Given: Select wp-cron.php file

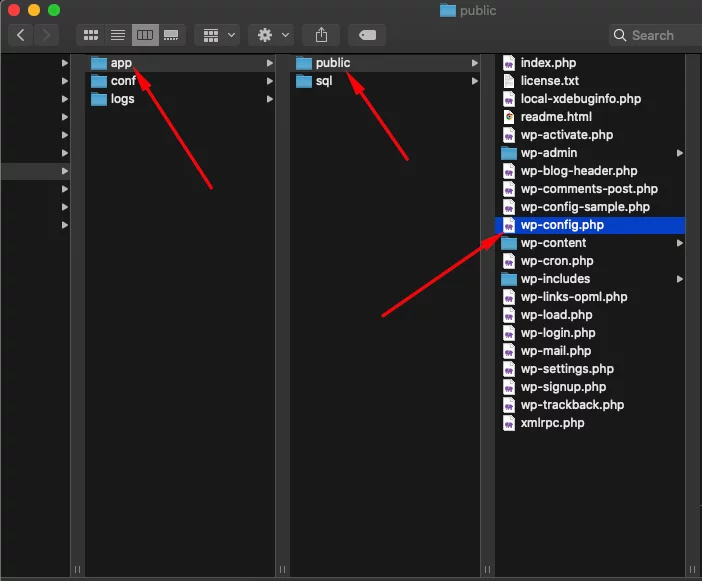Looking at the screenshot, I should pos(590,261).
